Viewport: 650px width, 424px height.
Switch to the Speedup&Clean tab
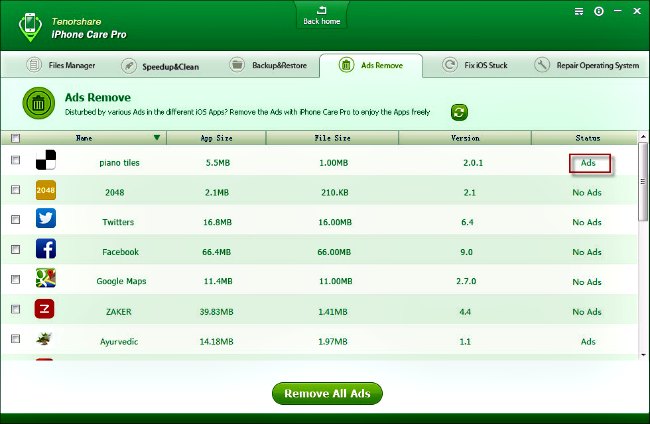tap(160, 66)
